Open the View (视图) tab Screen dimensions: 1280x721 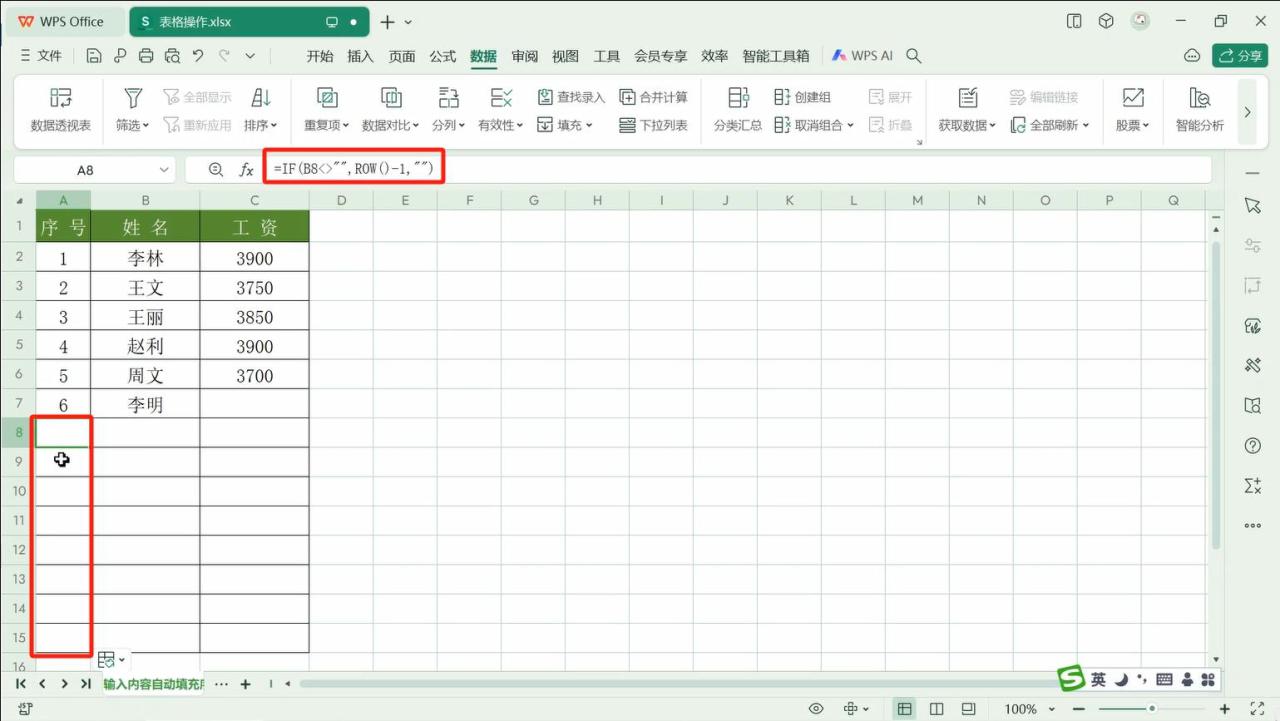coord(566,56)
